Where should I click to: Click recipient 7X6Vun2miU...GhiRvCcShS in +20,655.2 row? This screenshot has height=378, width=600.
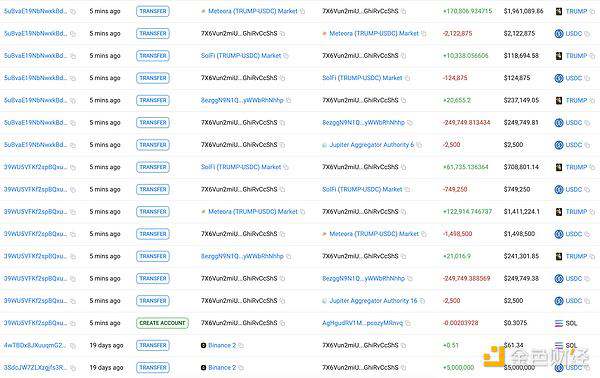(360, 100)
